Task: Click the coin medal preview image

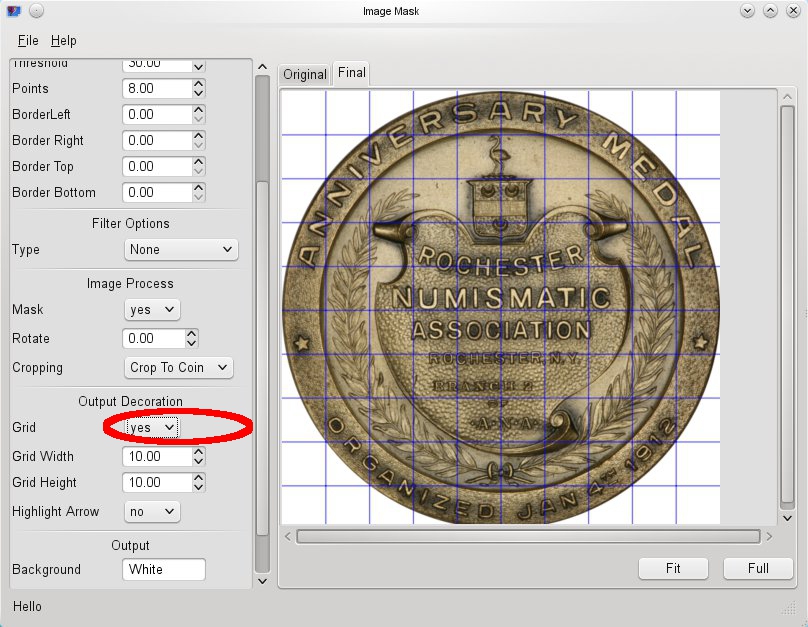Action: coord(500,307)
